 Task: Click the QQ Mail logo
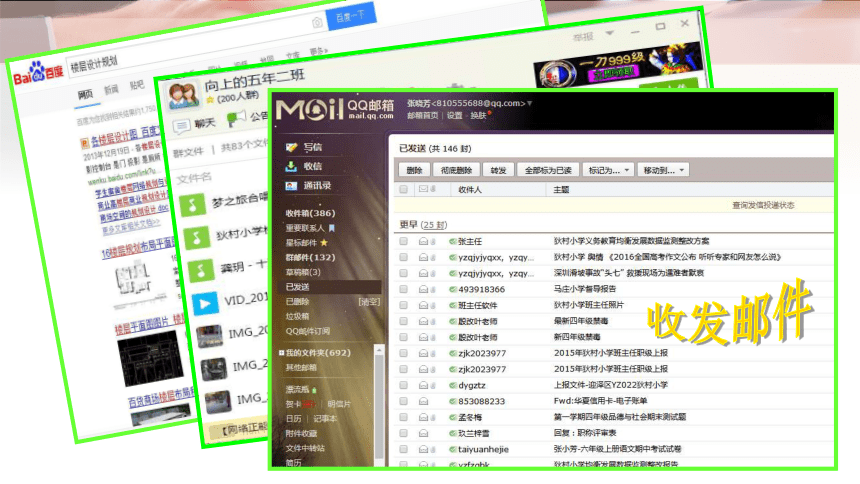335,109
